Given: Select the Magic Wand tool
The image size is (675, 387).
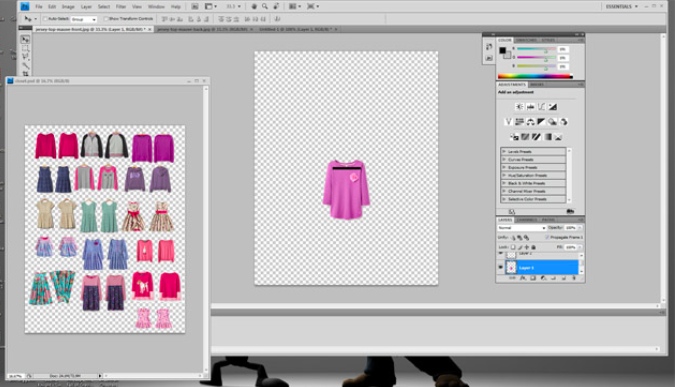Looking at the screenshot, I should (25, 65).
